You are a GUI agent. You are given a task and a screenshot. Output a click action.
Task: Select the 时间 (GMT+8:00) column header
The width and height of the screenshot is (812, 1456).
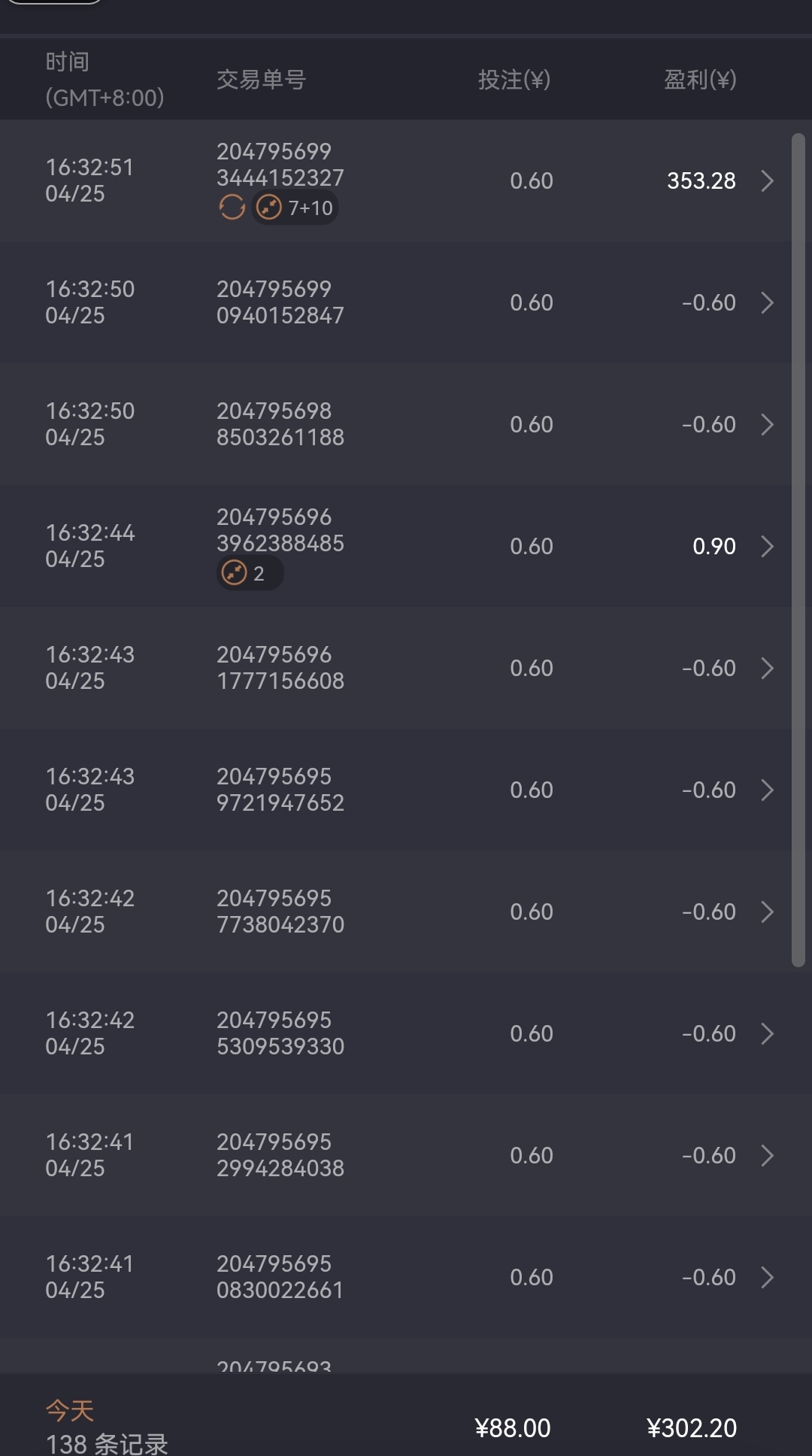pyautogui.click(x=105, y=80)
